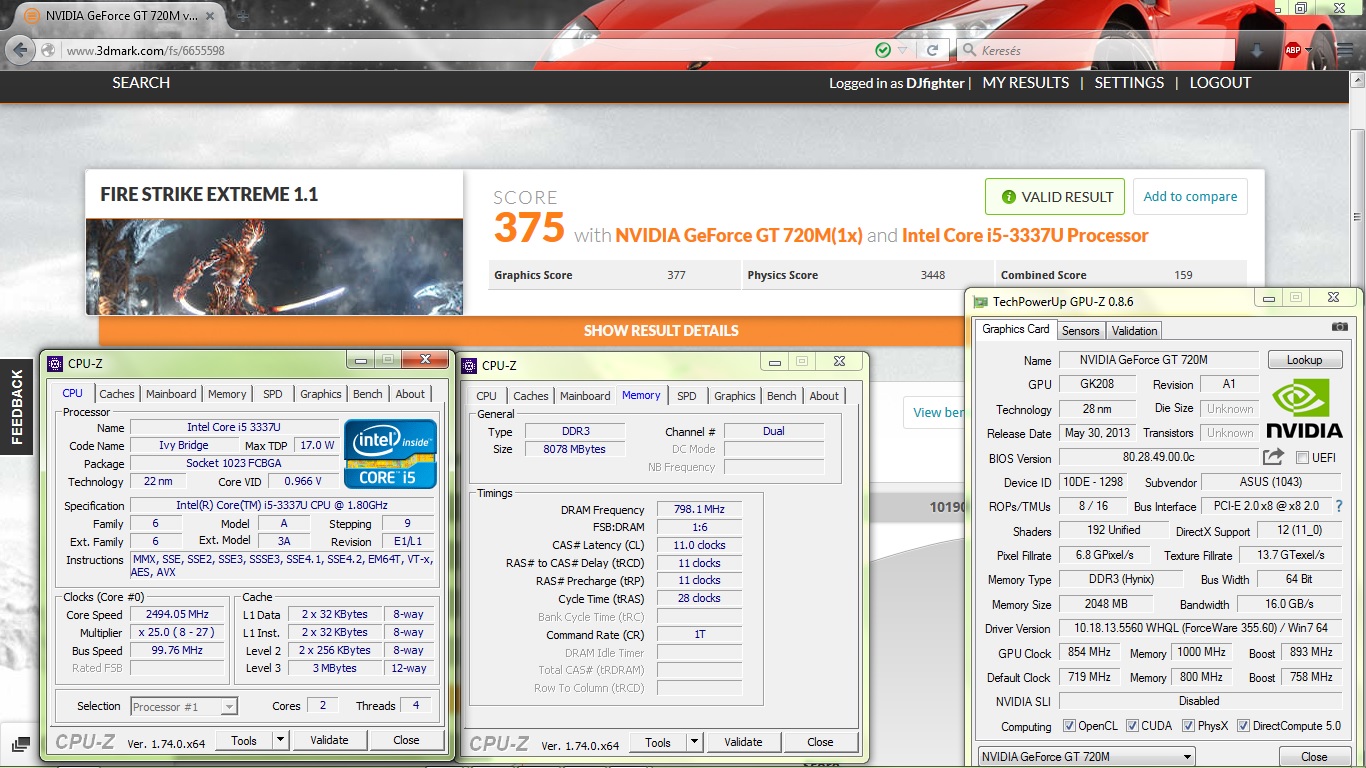Click the URL address field
Viewport: 1366px width, 768px height.
pos(465,50)
